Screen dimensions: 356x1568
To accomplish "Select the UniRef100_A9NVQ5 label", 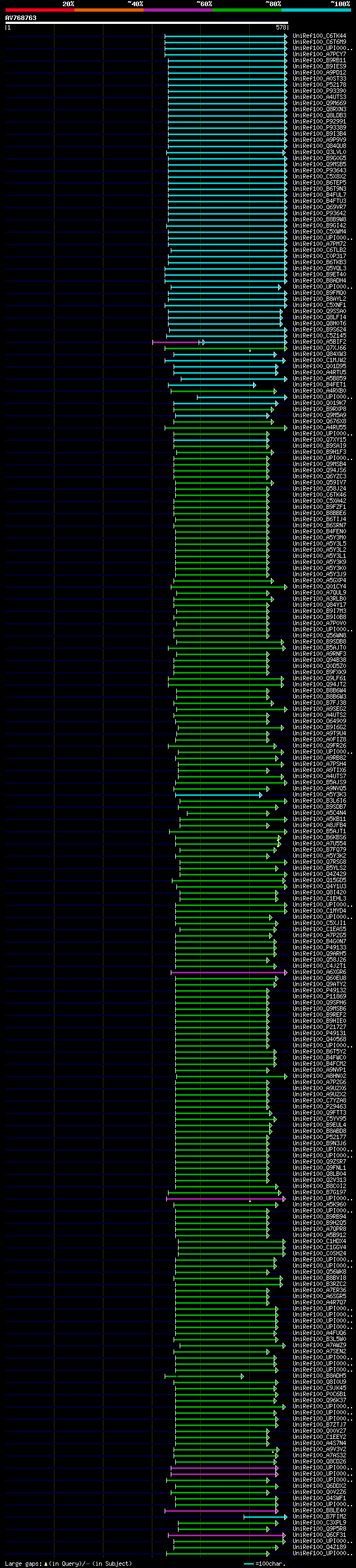I will pyautogui.click(x=319, y=789).
